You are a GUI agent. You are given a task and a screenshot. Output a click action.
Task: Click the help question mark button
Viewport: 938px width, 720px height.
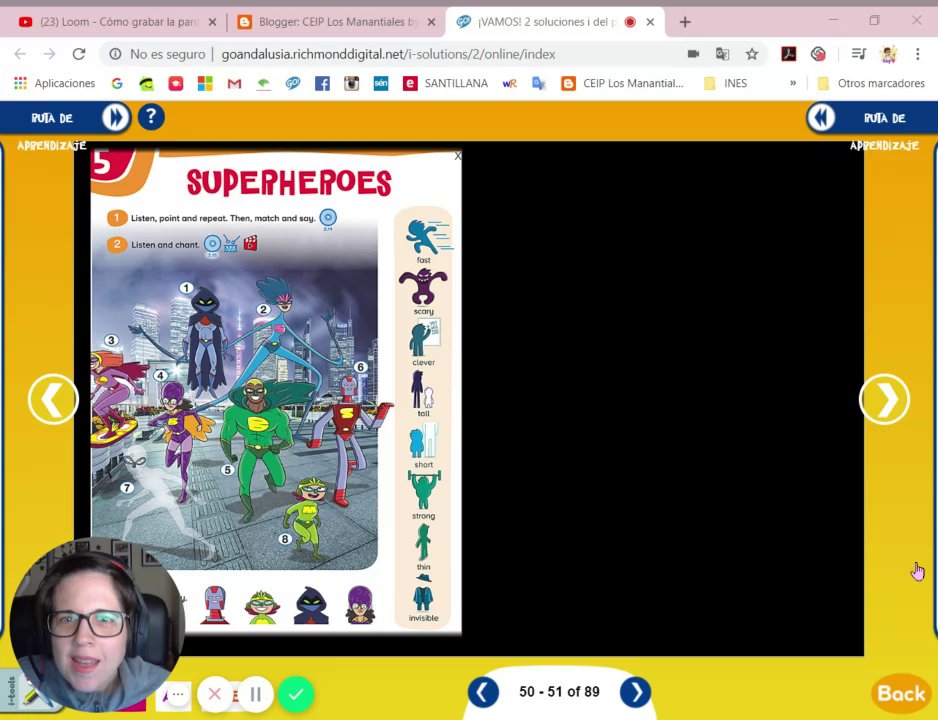pyautogui.click(x=151, y=117)
